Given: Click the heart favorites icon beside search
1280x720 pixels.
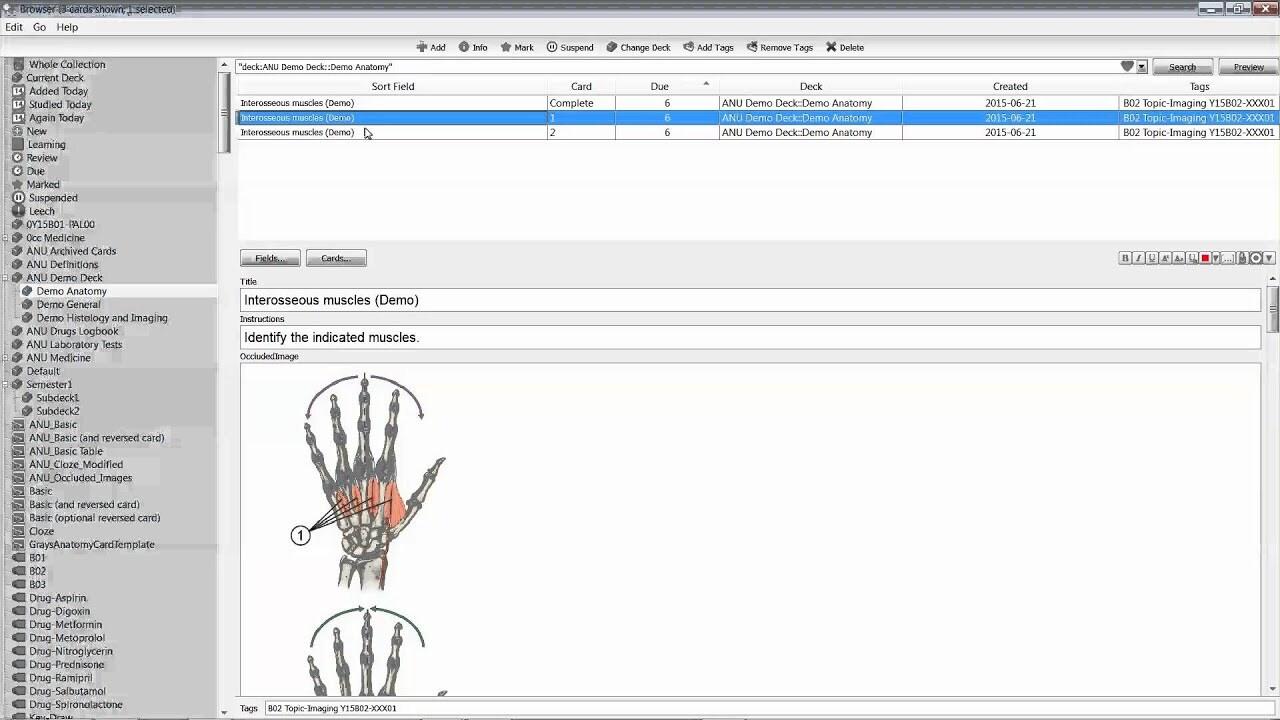Looking at the screenshot, I should 1127,67.
